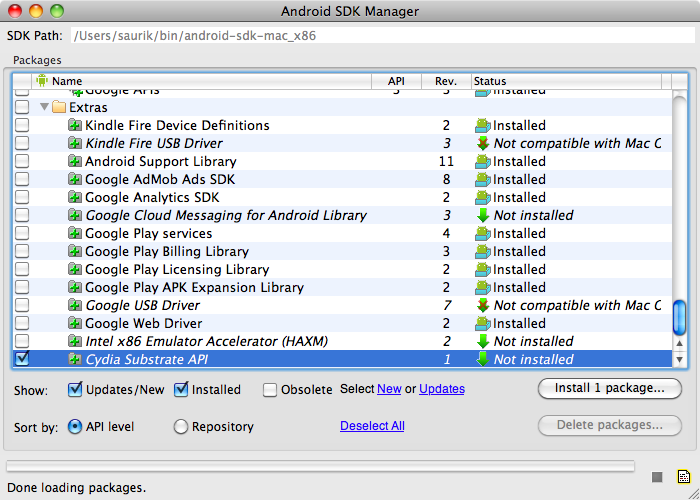Check the Google Play services checkbox

22,233
